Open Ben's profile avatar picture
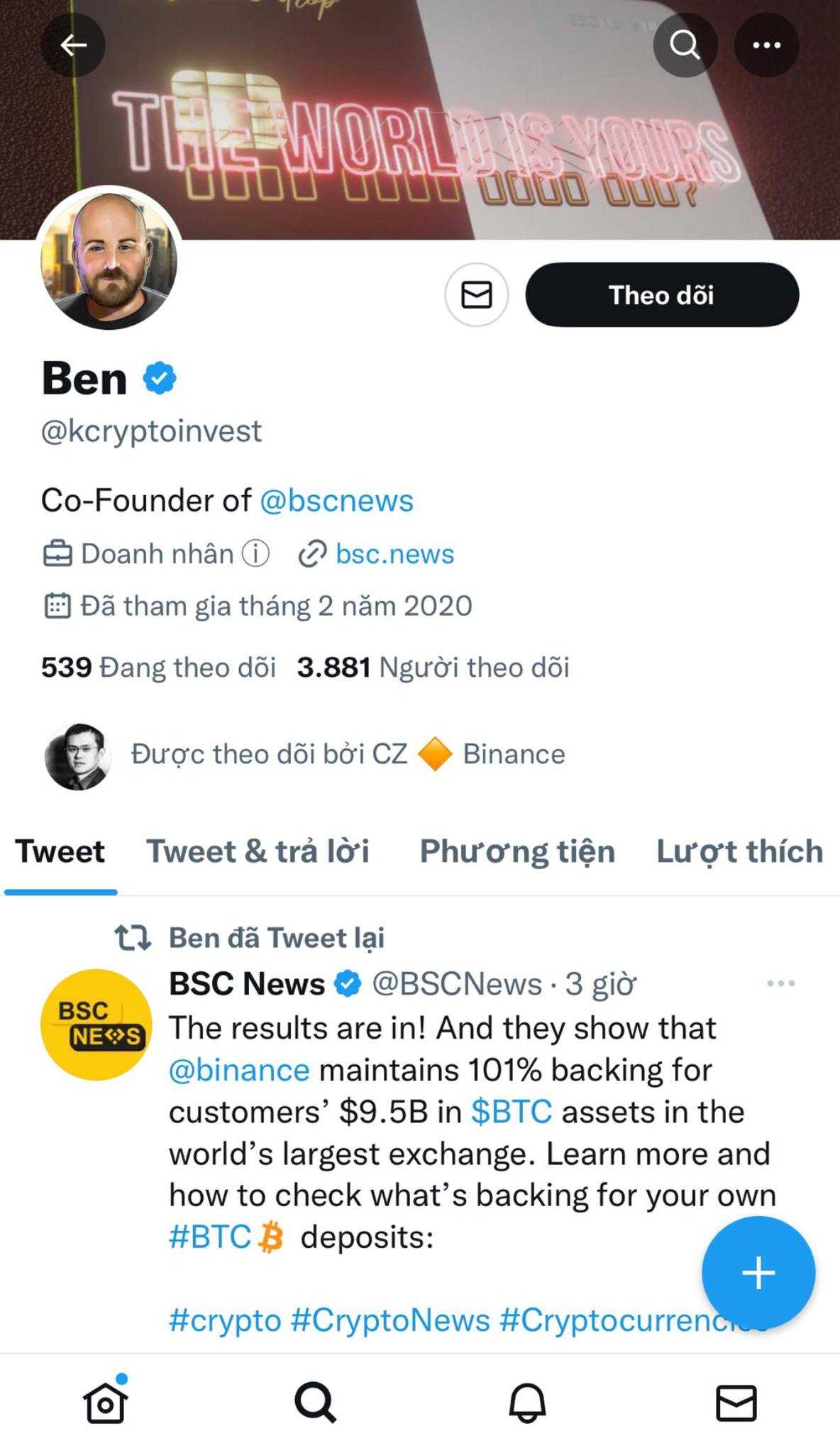This screenshot has height=1453, width=840. (x=109, y=259)
